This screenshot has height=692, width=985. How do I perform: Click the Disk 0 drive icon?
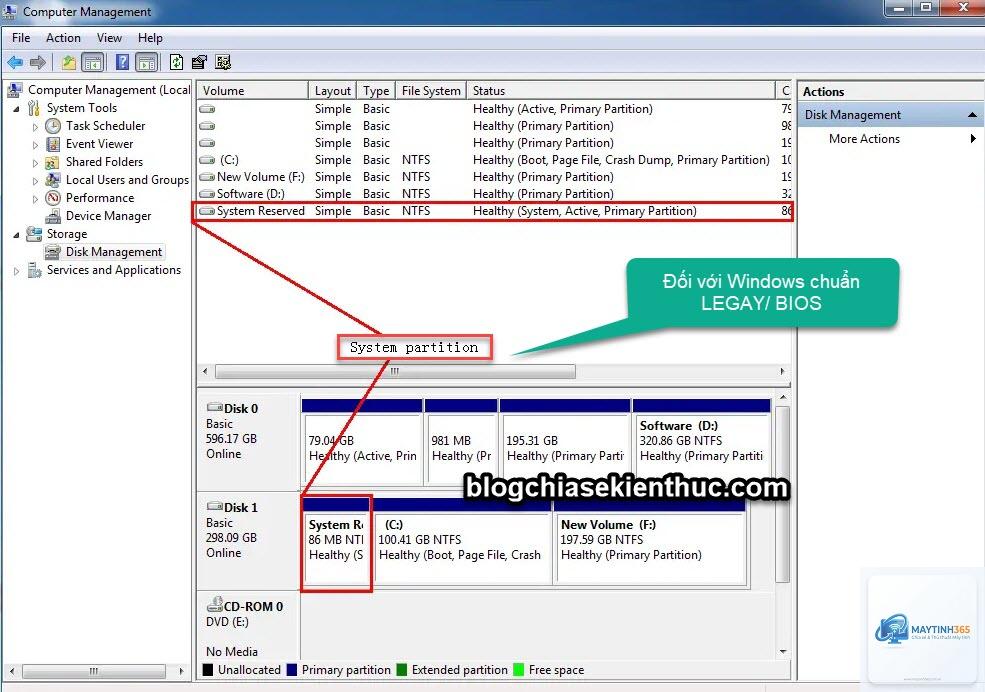click(215, 408)
